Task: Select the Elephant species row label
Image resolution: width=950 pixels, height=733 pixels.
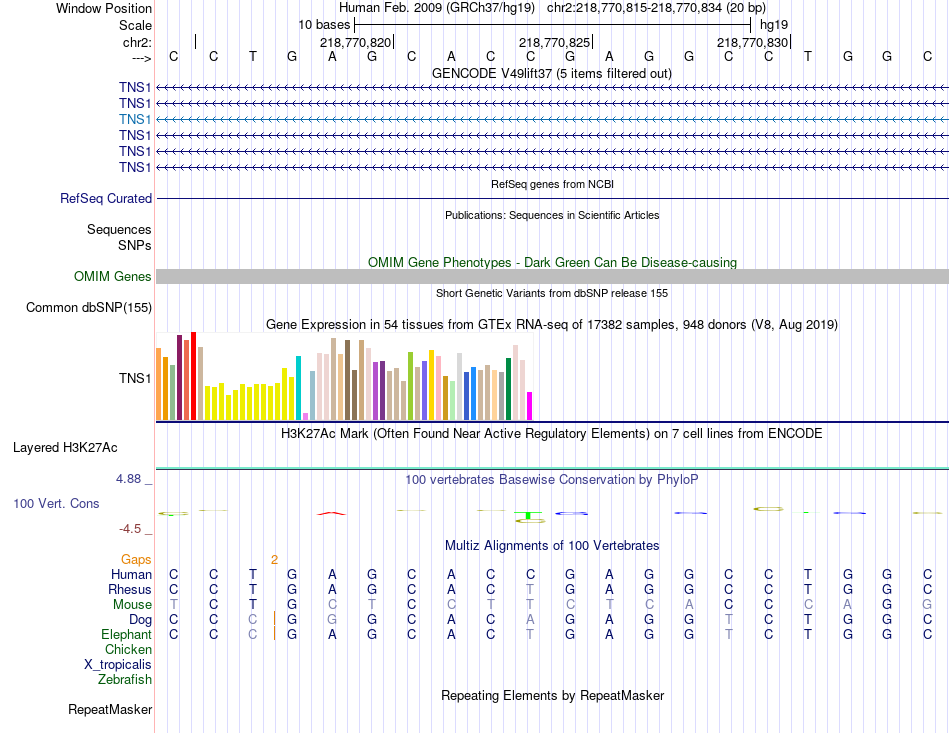Action: (x=126, y=634)
